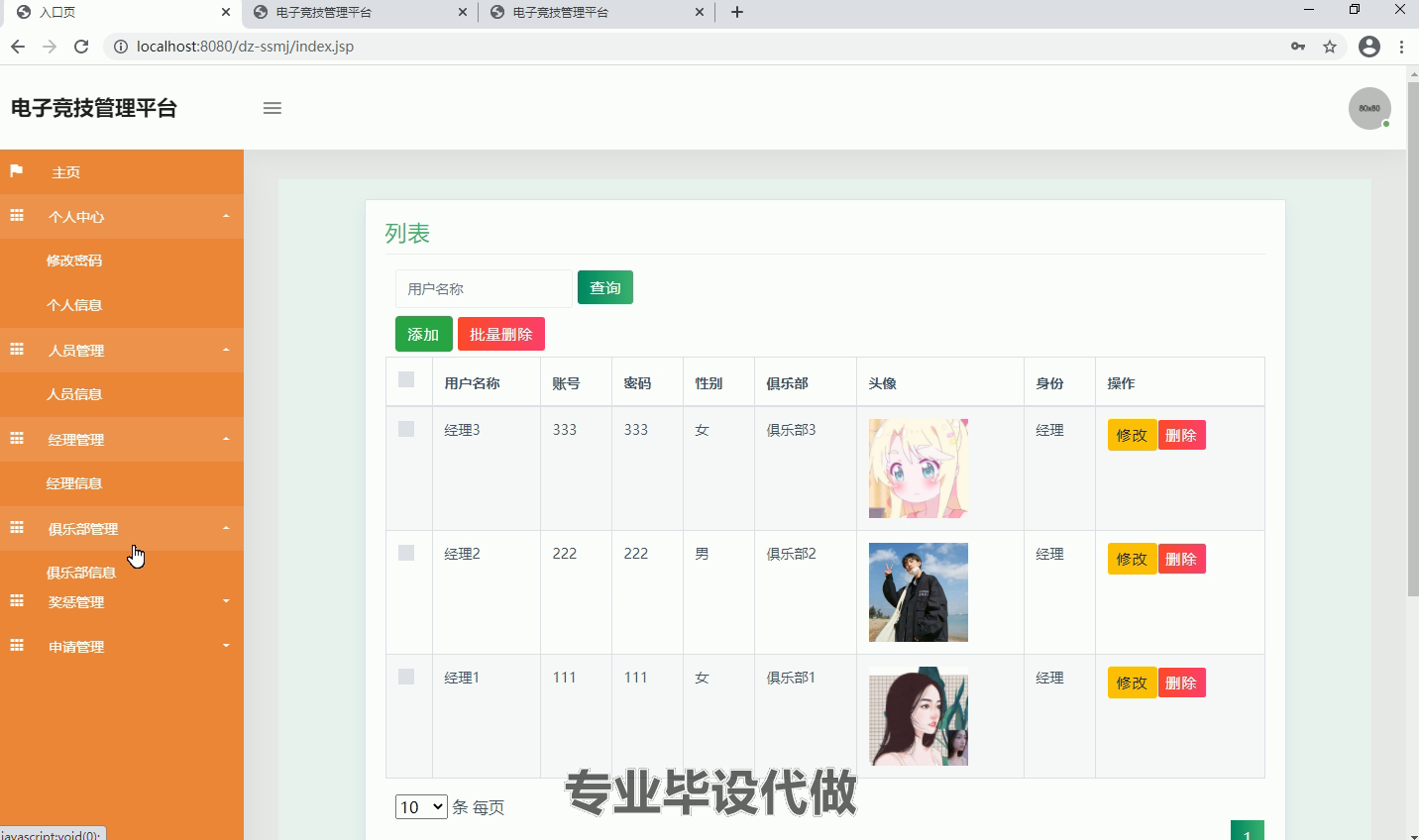Click 删除 for 经理1

tap(1181, 682)
